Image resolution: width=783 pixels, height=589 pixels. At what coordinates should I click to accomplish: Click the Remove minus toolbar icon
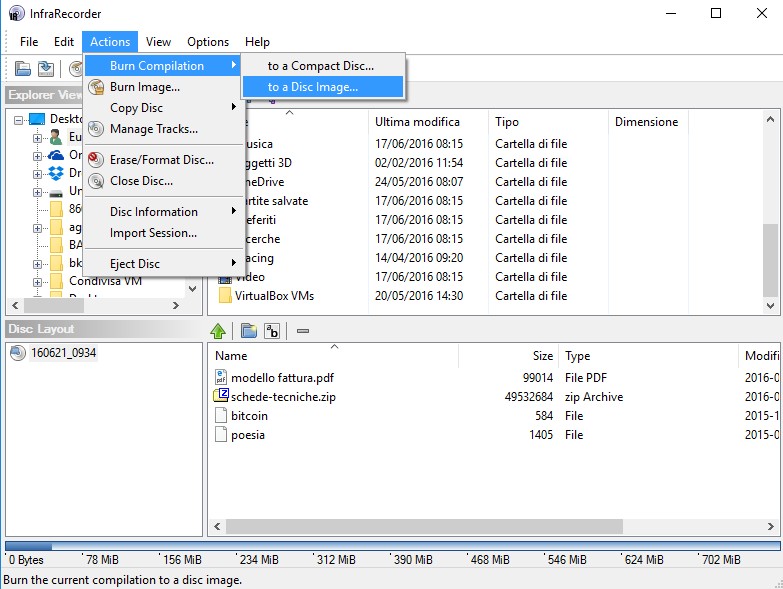pos(303,330)
